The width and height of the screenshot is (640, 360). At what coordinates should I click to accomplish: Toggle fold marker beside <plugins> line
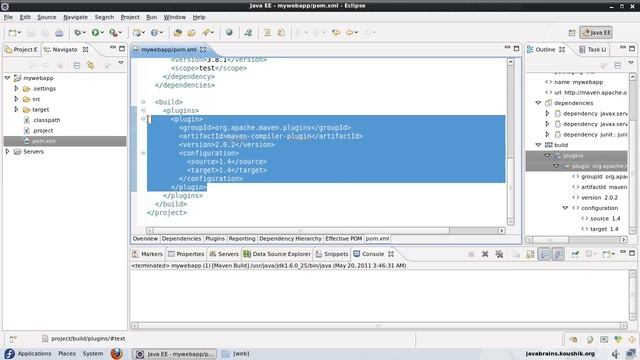point(143,110)
